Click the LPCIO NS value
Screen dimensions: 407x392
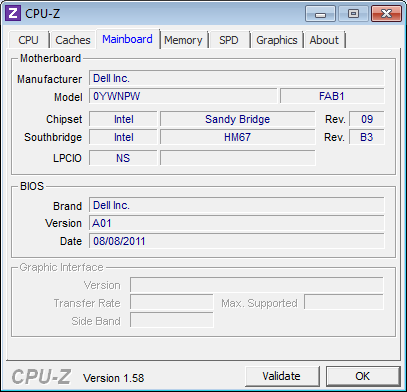tap(123, 158)
